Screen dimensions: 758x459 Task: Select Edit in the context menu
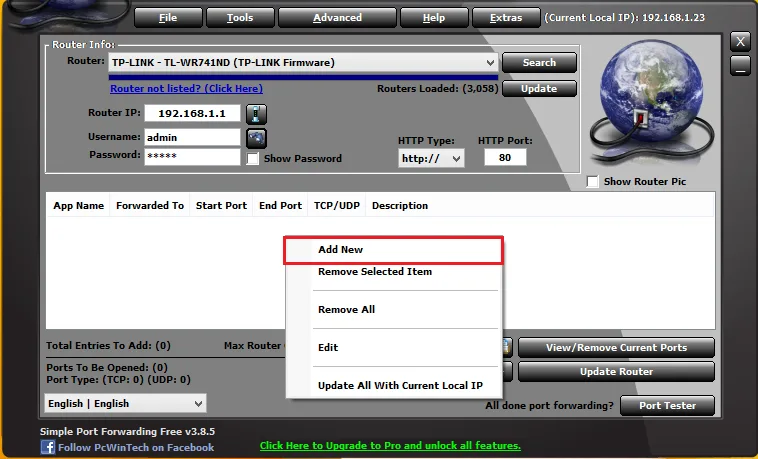coord(394,347)
